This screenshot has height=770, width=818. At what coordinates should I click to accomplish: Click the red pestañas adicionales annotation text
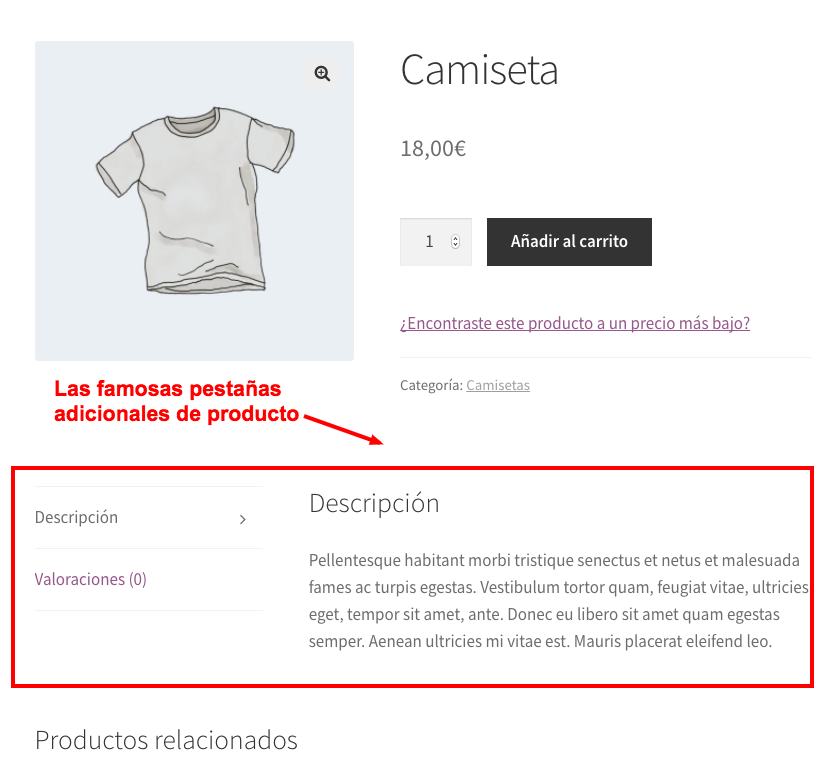point(176,401)
